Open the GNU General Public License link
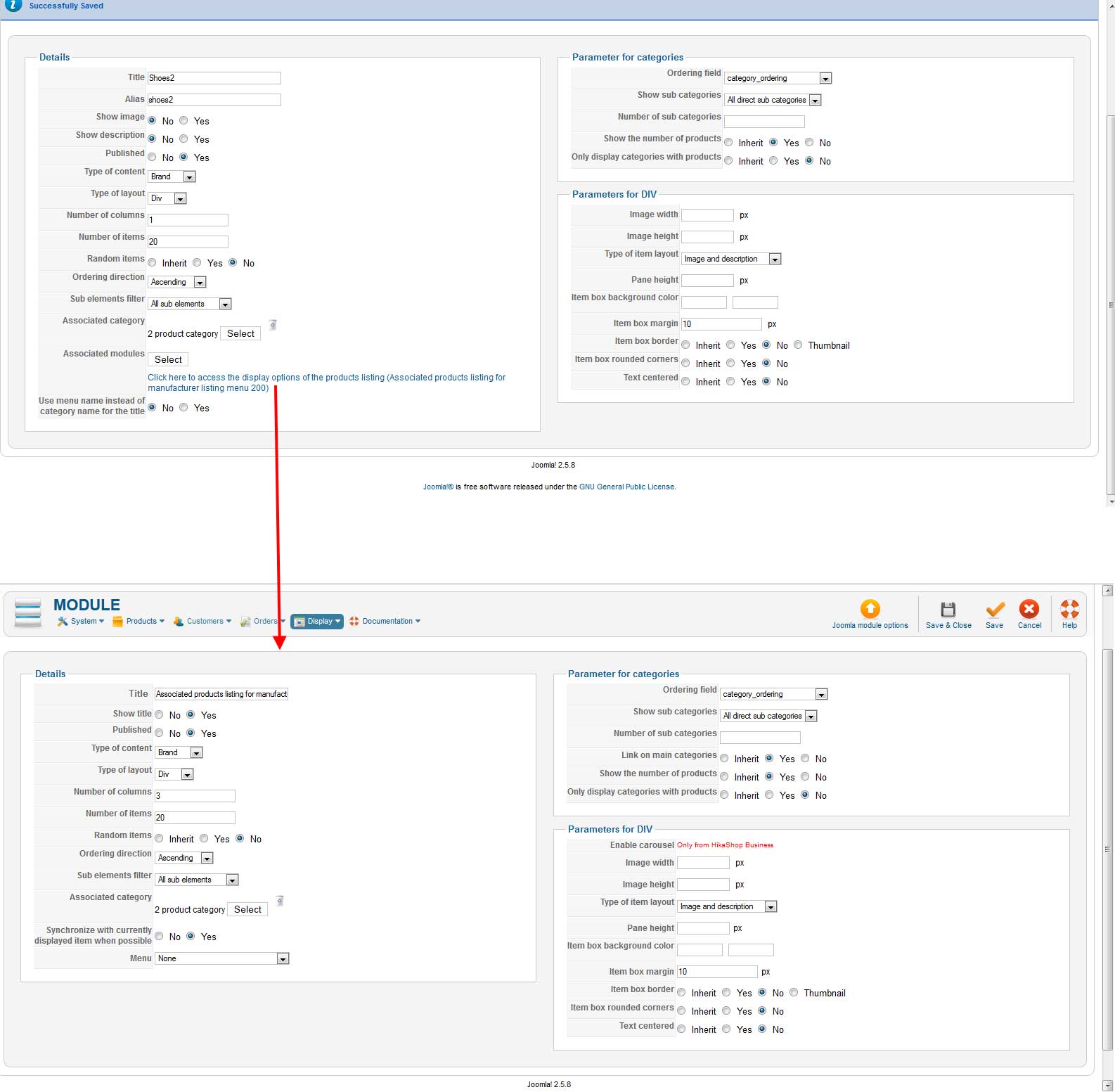This screenshot has width=1115, height=1092. coord(626,487)
